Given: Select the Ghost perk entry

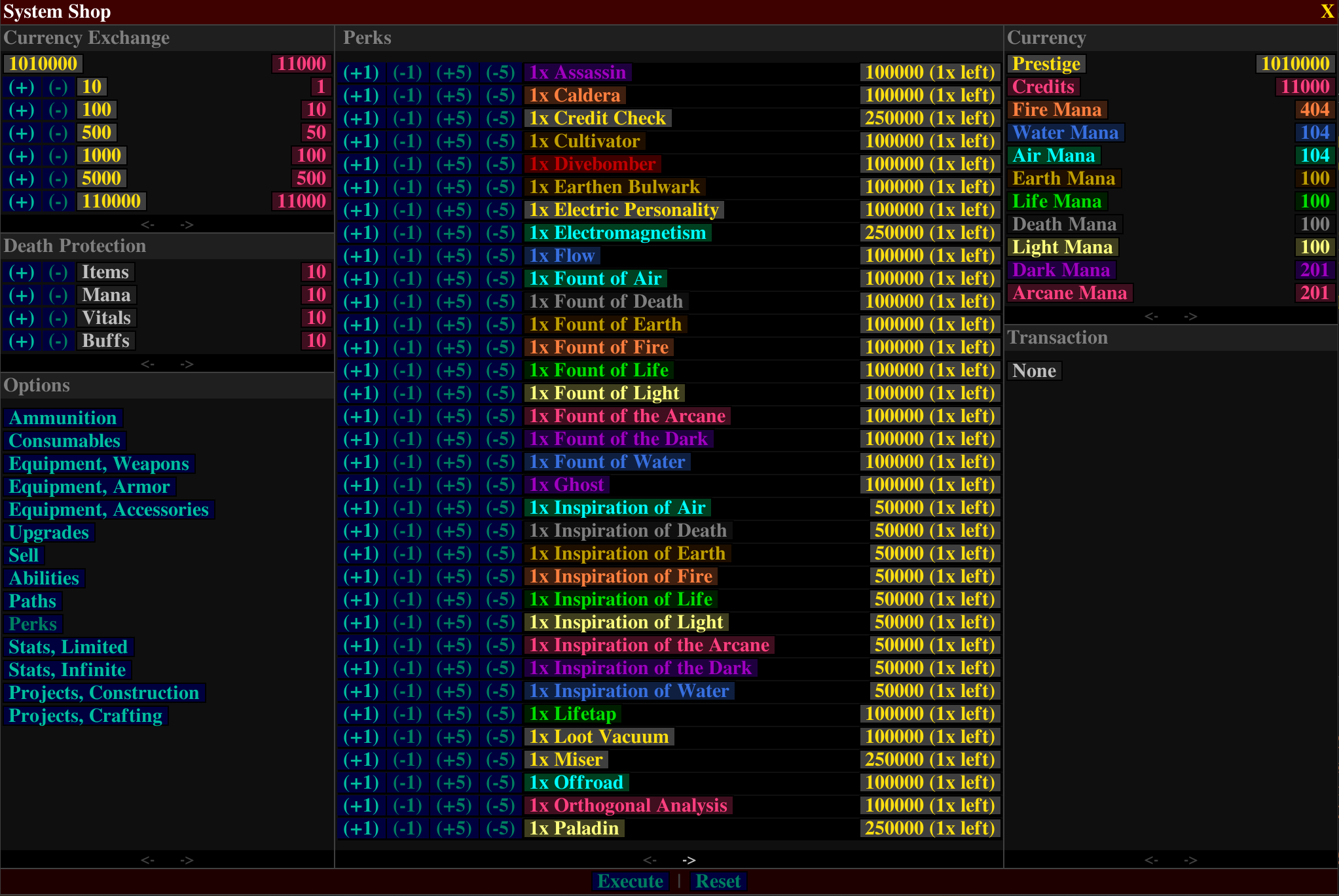Looking at the screenshot, I should 566,485.
